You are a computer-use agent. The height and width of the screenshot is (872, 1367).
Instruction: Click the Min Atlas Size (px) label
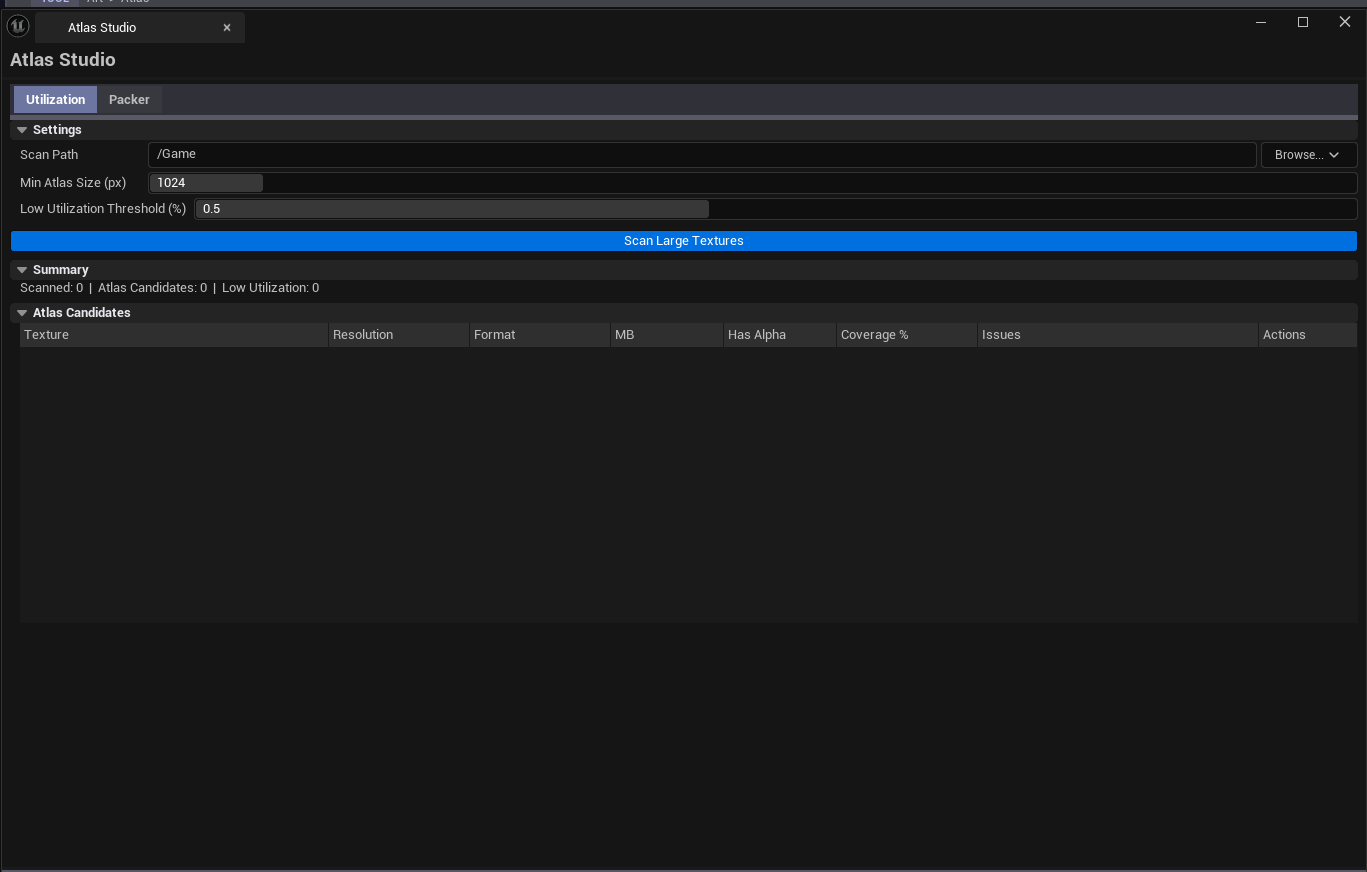[x=73, y=183]
